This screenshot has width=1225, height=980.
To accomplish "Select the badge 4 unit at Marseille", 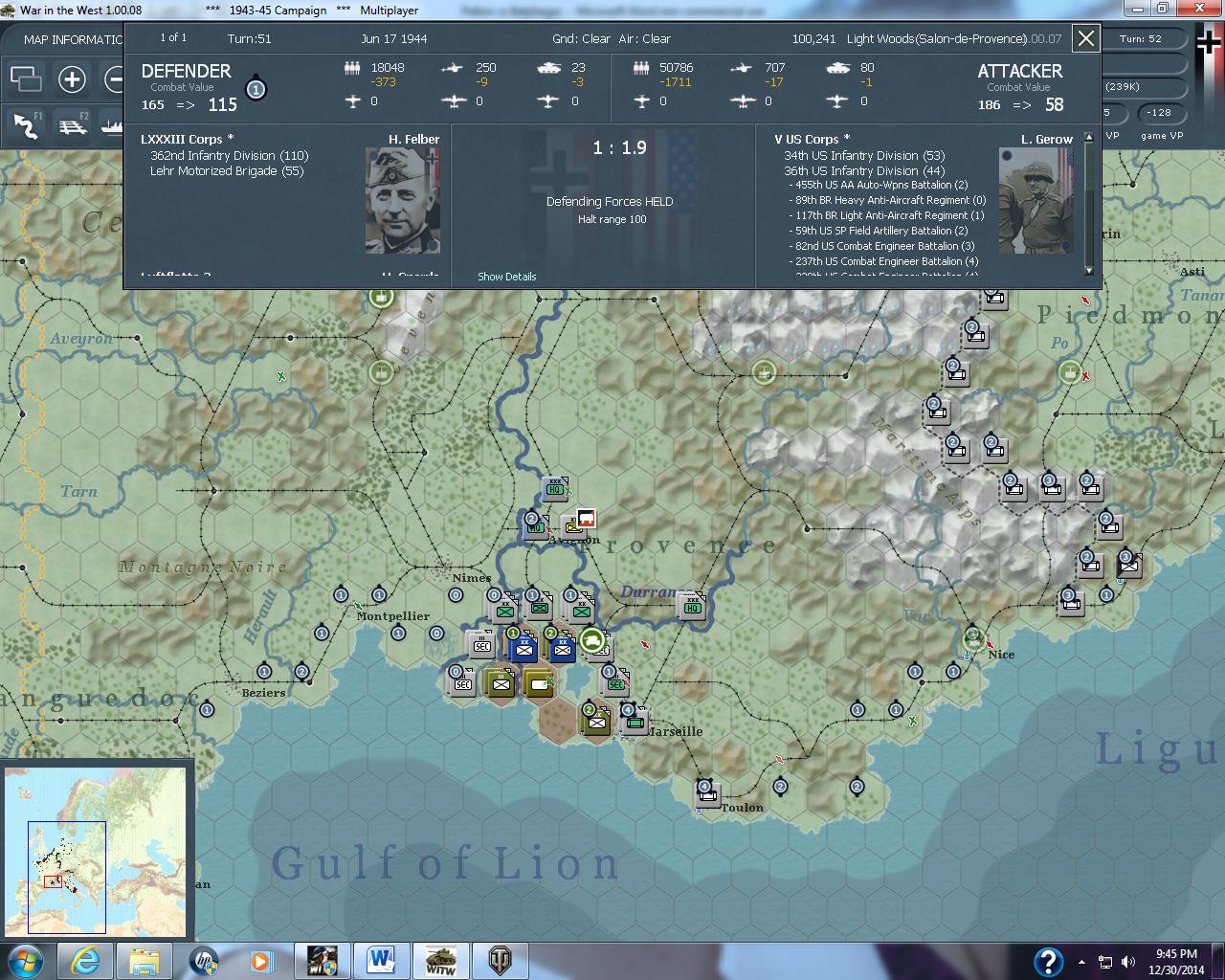I will 634,722.
